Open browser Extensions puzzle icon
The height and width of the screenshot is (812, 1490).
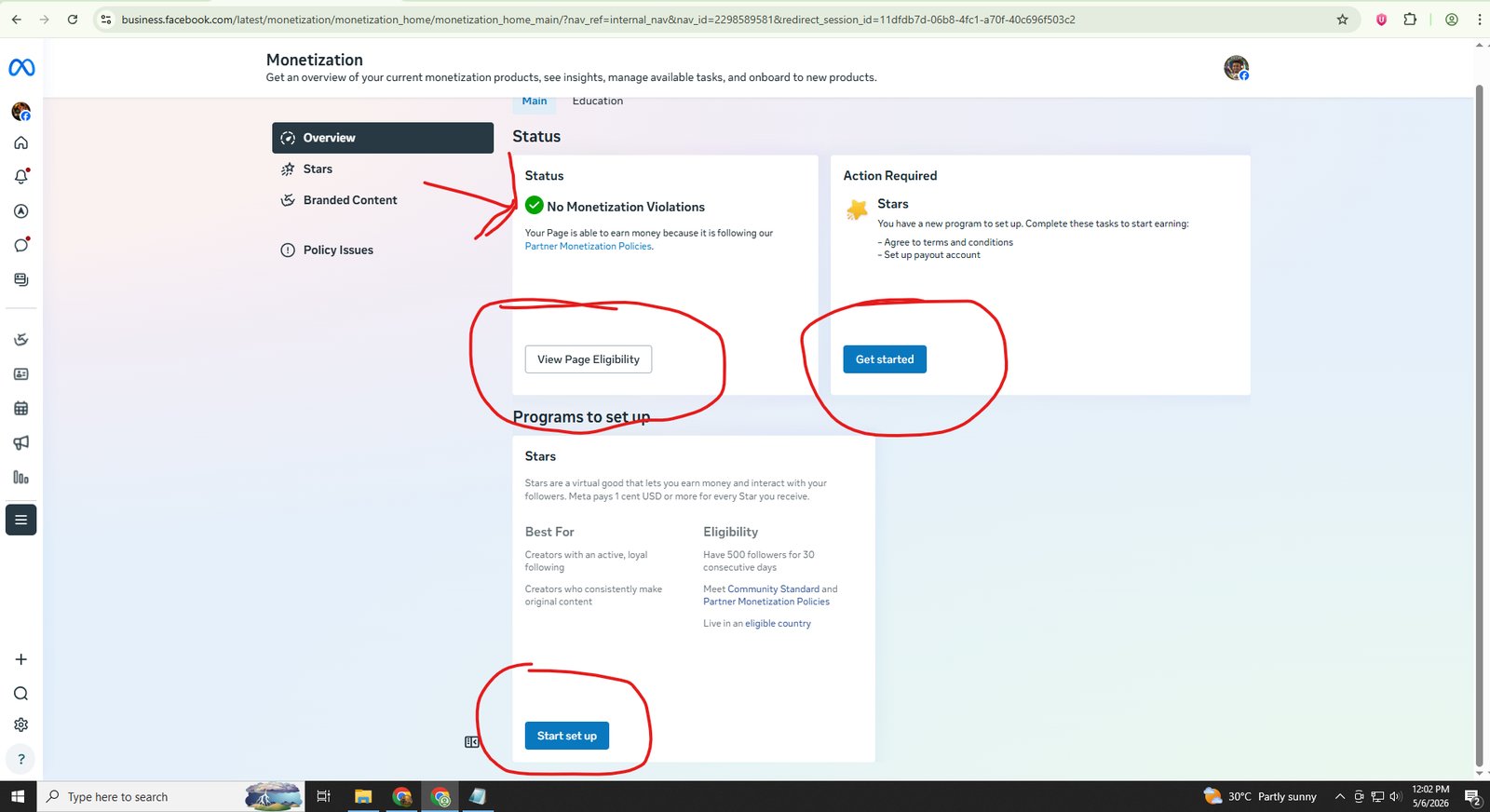point(1410,19)
